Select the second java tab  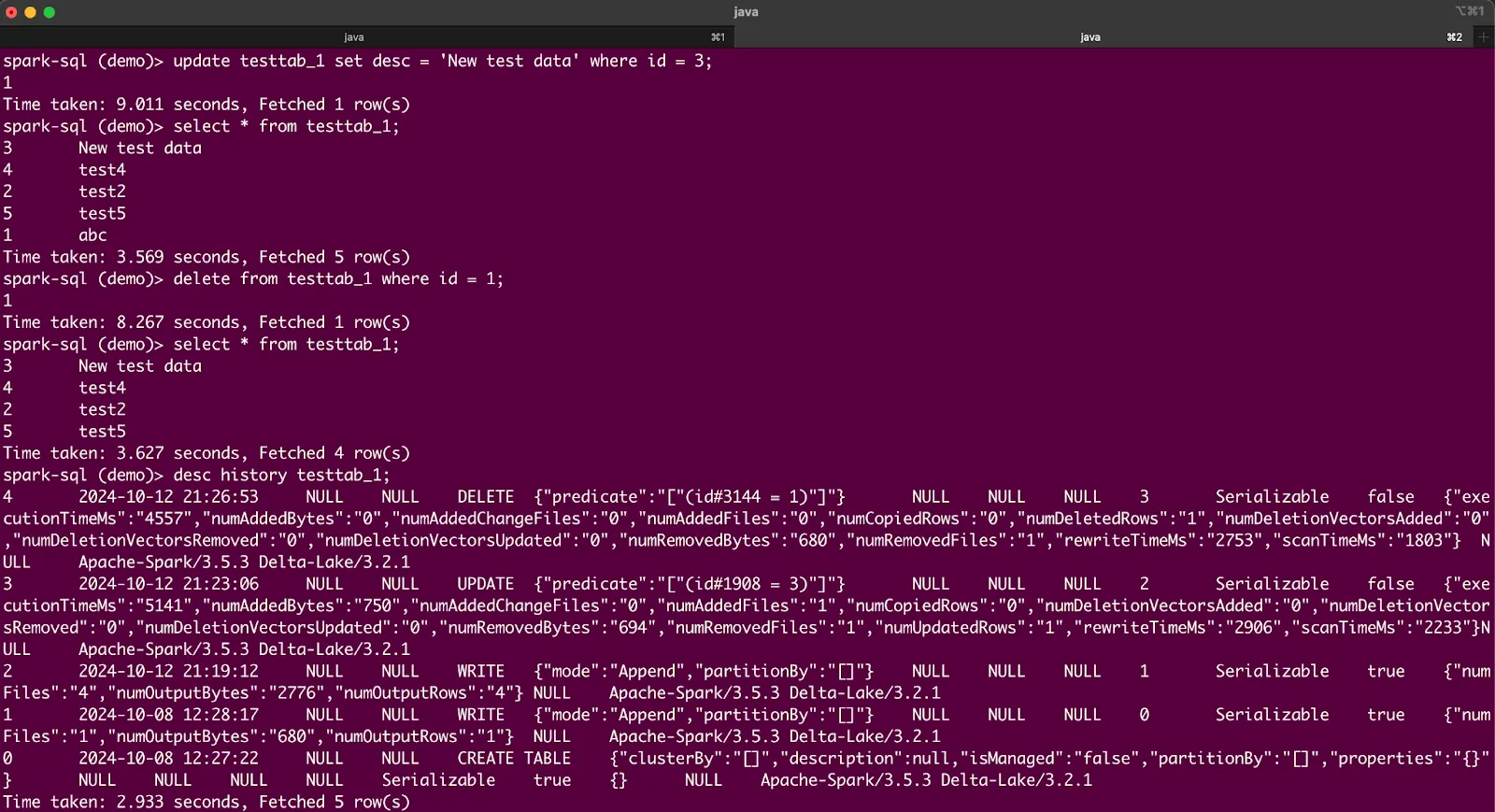[1089, 37]
